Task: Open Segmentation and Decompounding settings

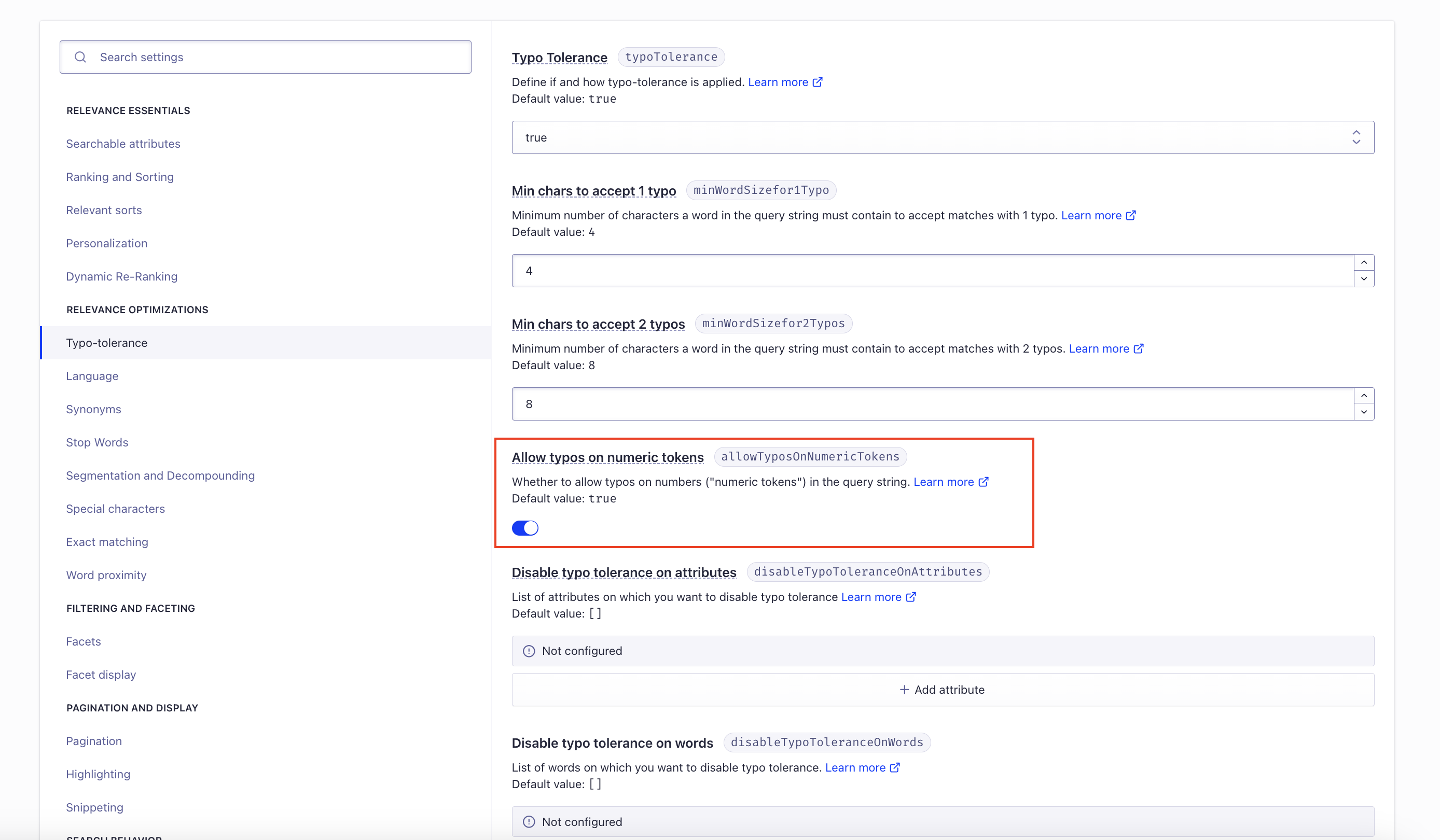Action: (x=161, y=475)
